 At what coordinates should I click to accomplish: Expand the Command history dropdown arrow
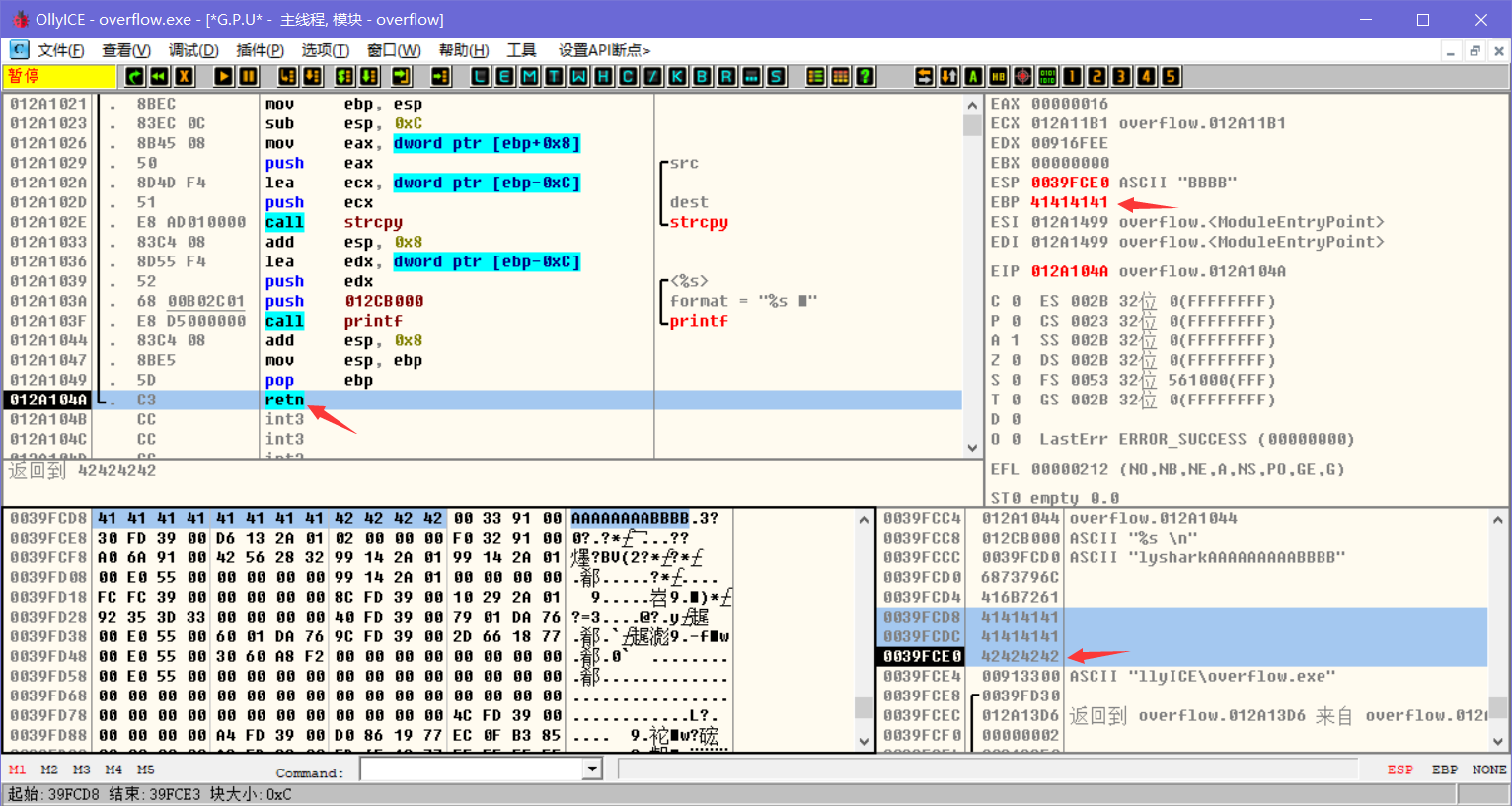click(592, 769)
